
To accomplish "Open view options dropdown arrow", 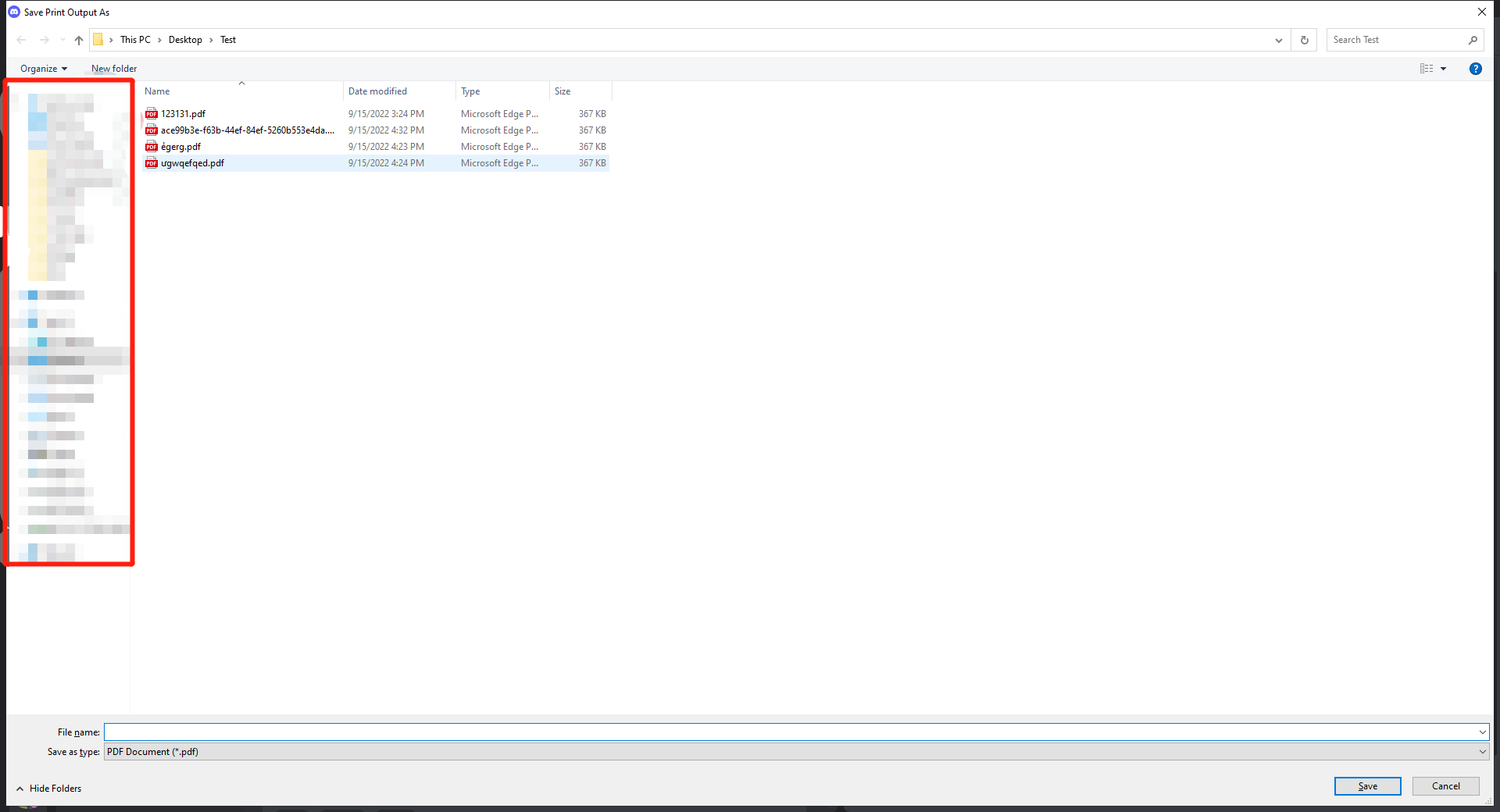I will pyautogui.click(x=1443, y=69).
